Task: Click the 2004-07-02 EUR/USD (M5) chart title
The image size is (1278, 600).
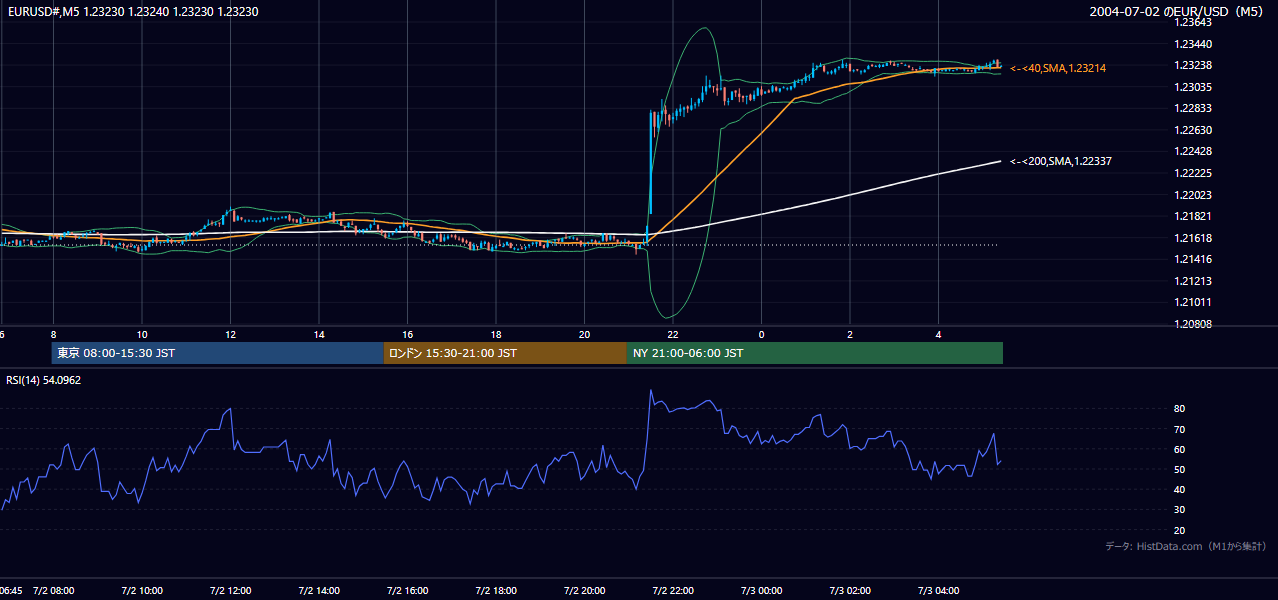Action: (1178, 12)
